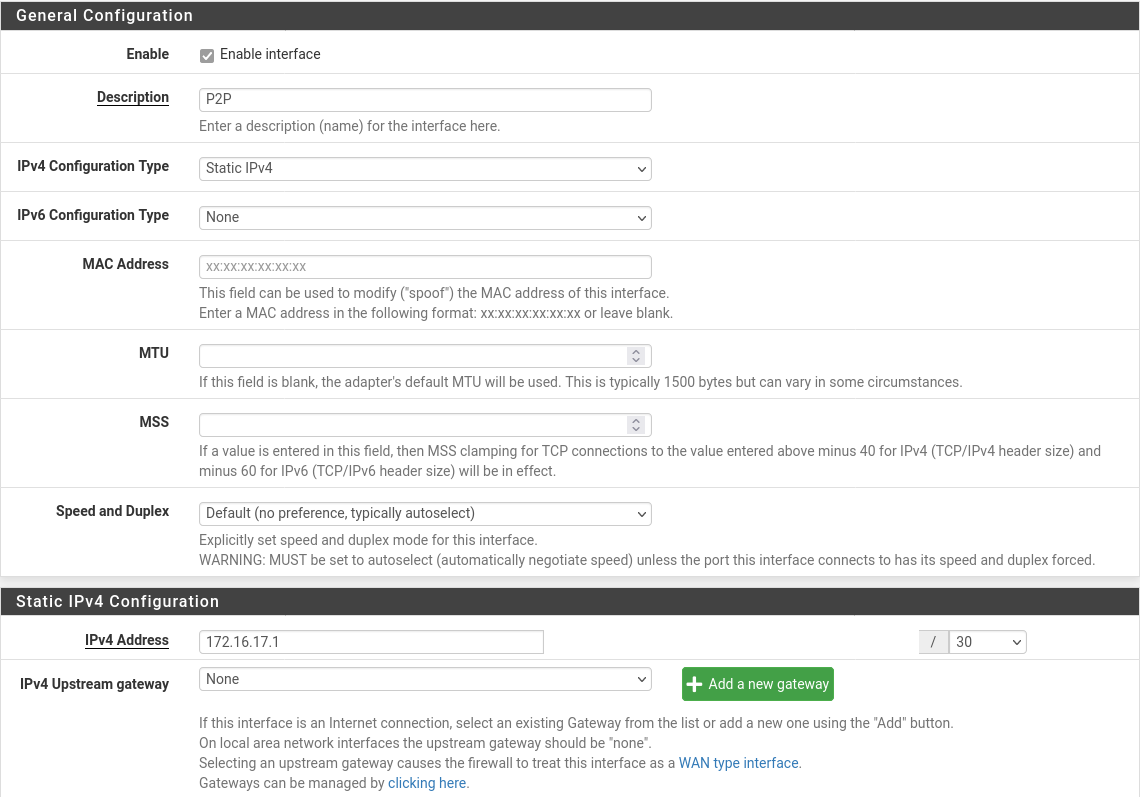Click the MSS label
Screen dimensions: 1140x797
click(154, 422)
